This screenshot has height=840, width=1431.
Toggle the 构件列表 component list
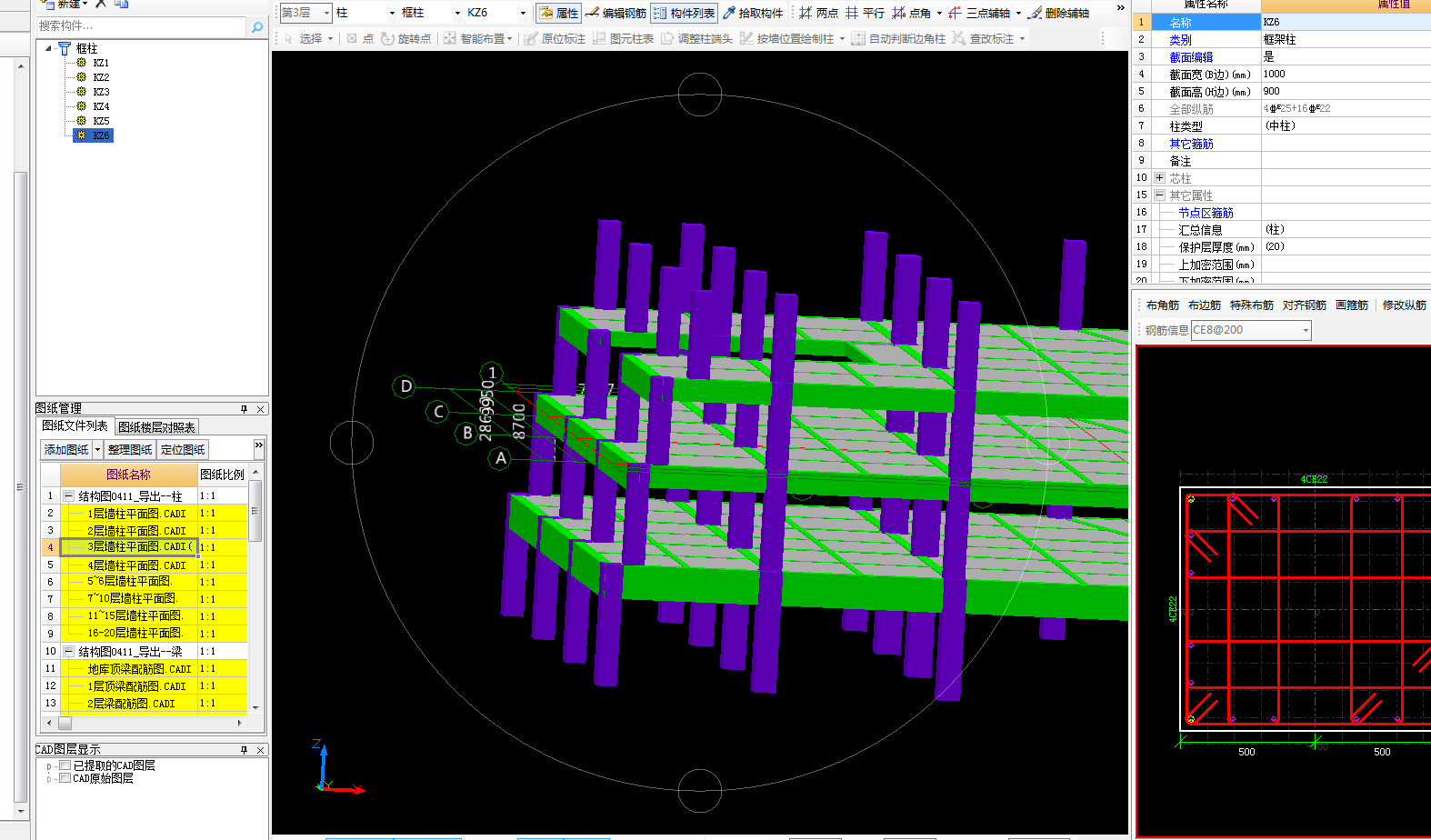(x=684, y=13)
